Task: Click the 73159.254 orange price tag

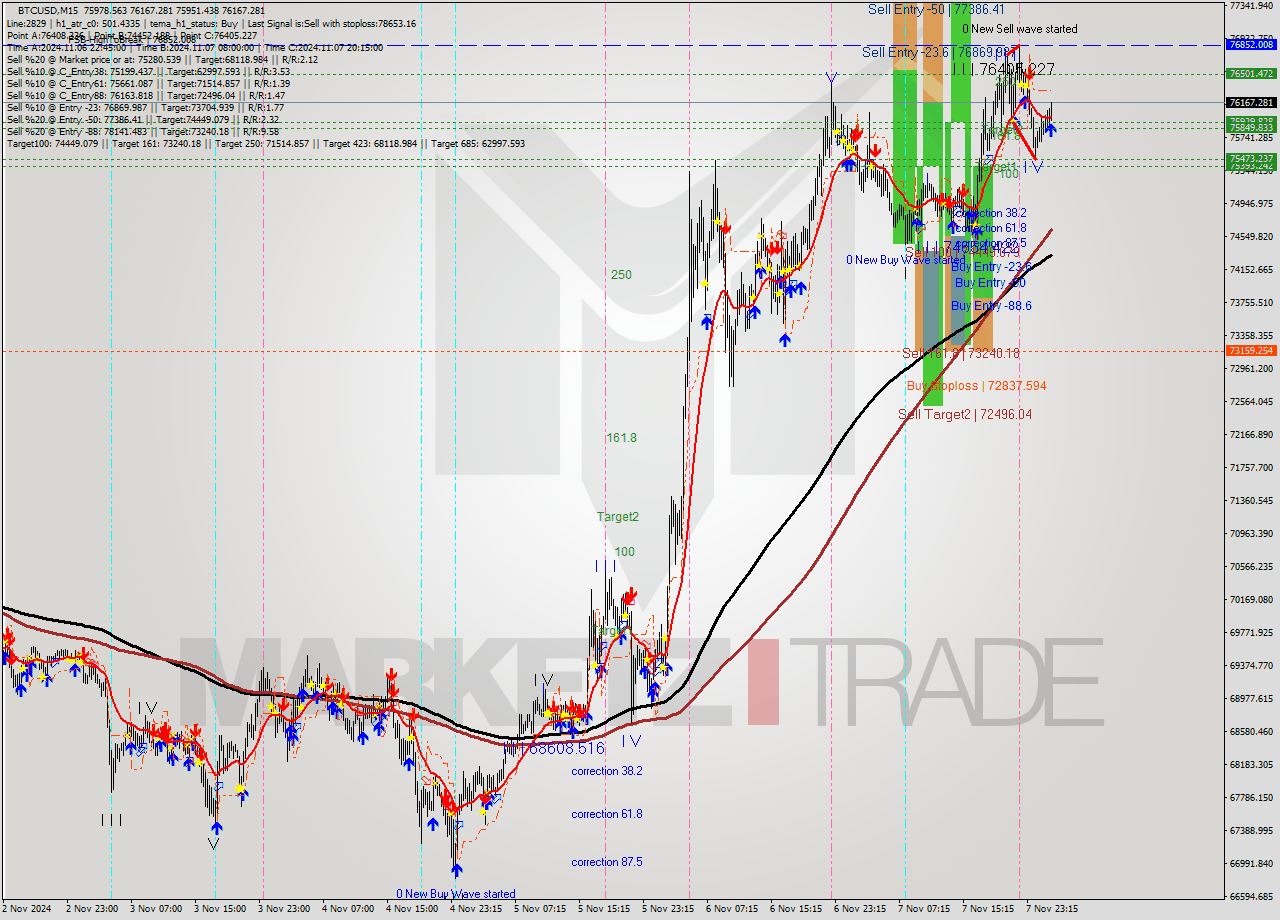Action: (1252, 351)
